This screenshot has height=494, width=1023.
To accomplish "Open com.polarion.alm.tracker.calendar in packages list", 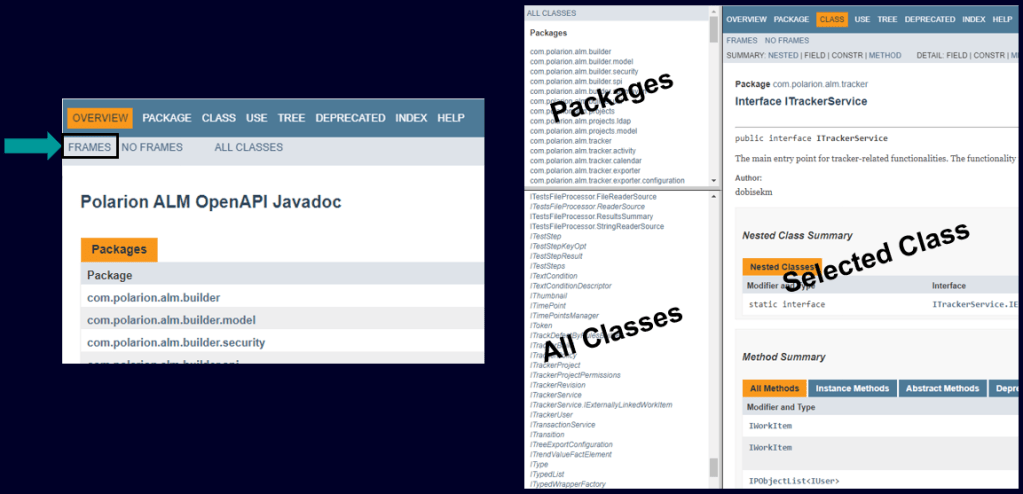I will coord(585,160).
